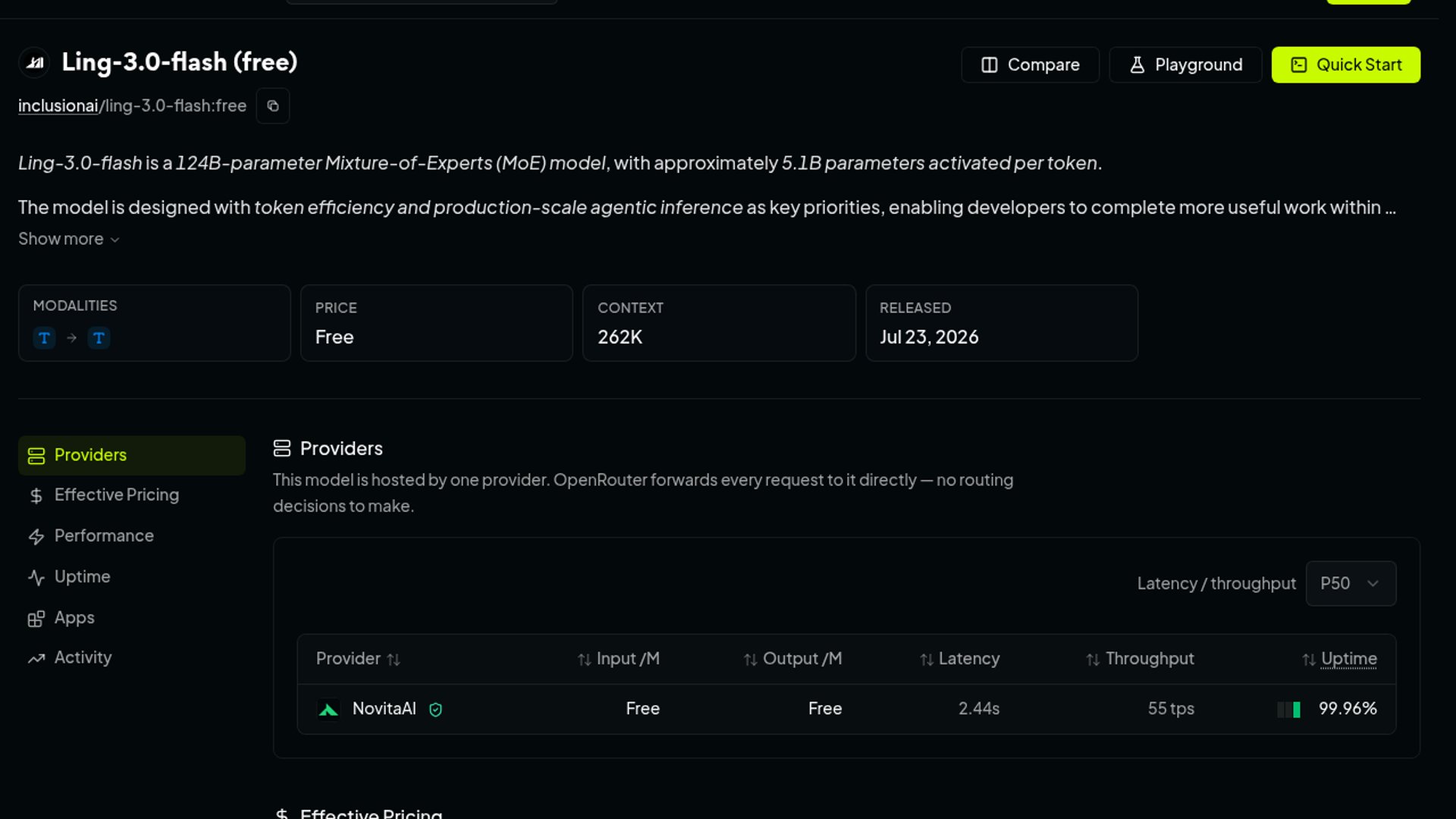Screen dimensions: 1456x819
Task: Open the Compare button
Action: coord(1030,65)
